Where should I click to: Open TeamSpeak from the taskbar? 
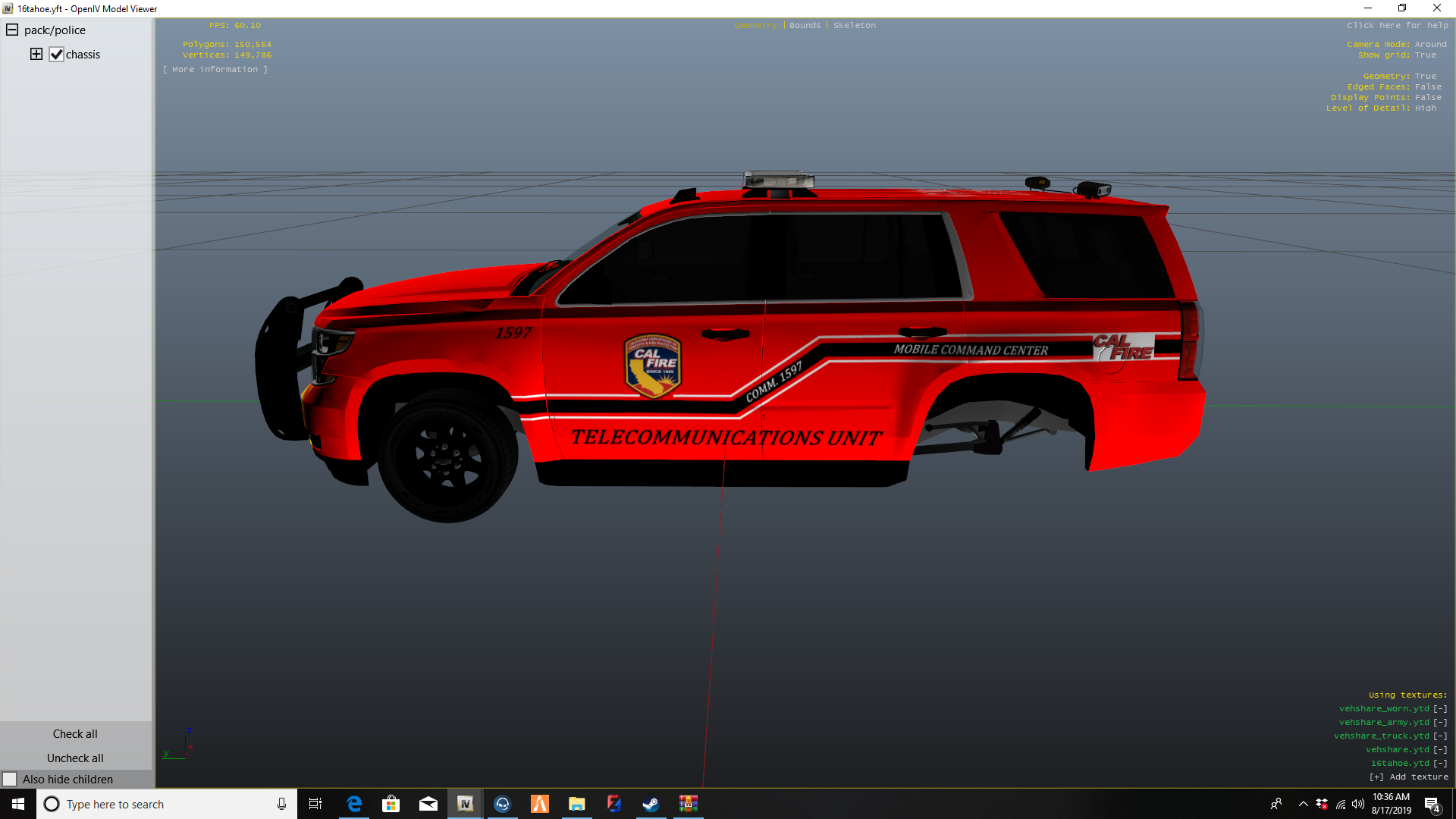(x=502, y=804)
